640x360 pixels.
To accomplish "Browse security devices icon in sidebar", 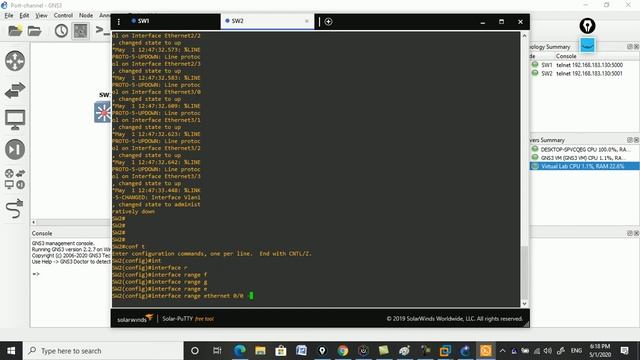I will (15, 149).
